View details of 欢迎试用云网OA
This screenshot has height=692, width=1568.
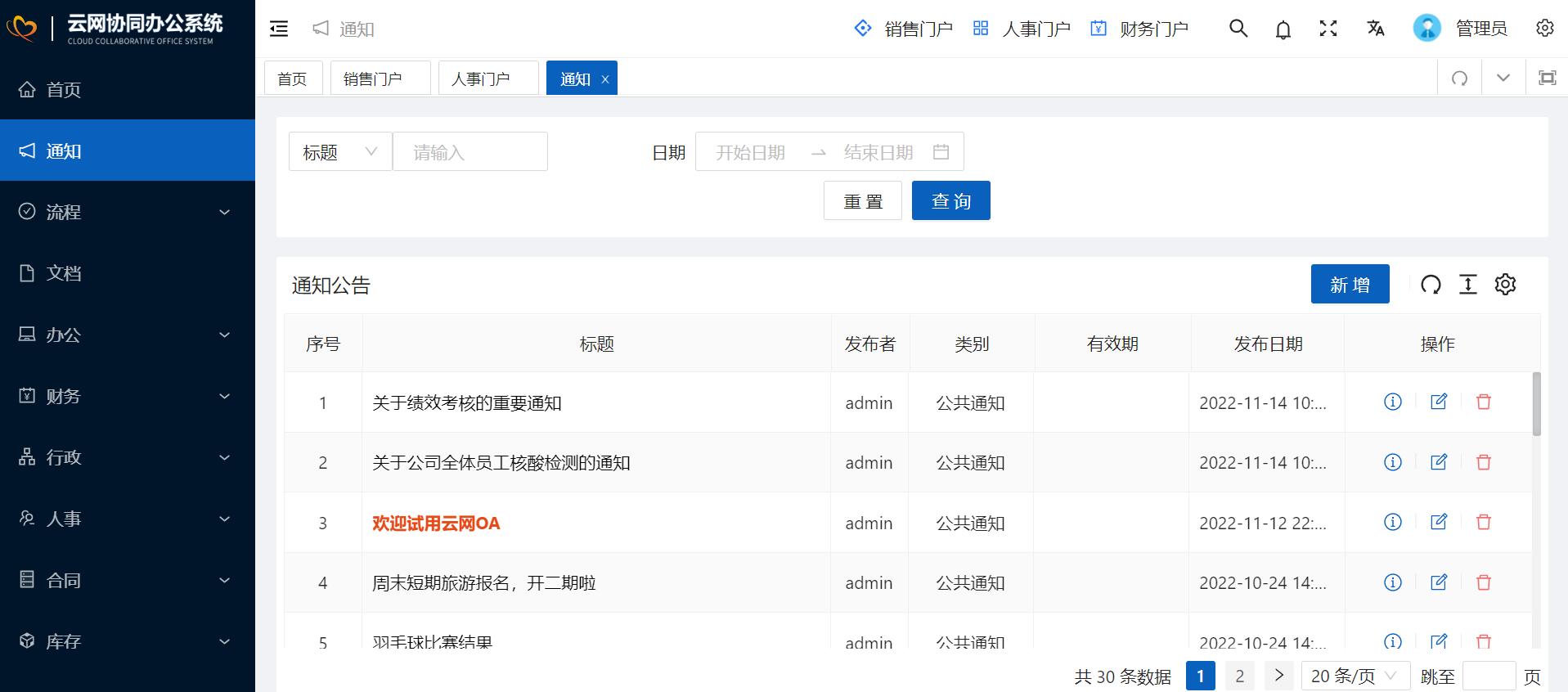coord(1392,522)
